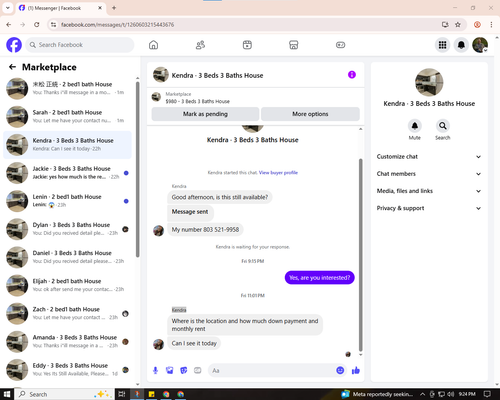Open Daniel - 3 Beds 3 Baths chat
Viewport: 500px width, 400px height.
point(67,257)
